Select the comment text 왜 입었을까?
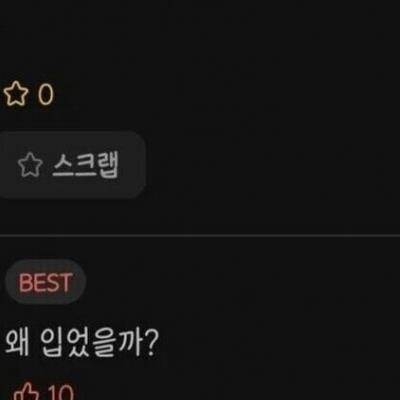 point(81,343)
